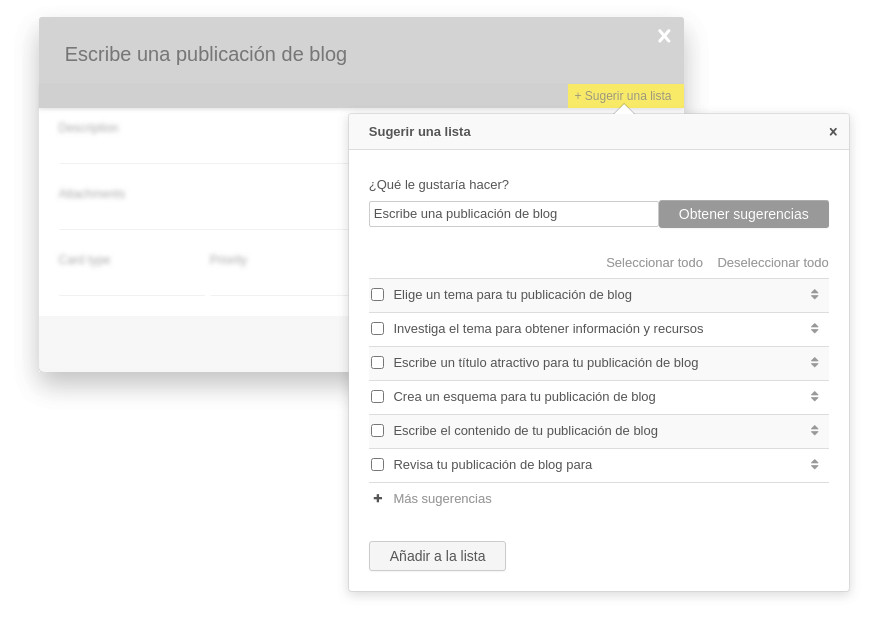
Task: Click the reorder icon beside "Elige un tema para tu publicación de blog"
Action: point(814,294)
